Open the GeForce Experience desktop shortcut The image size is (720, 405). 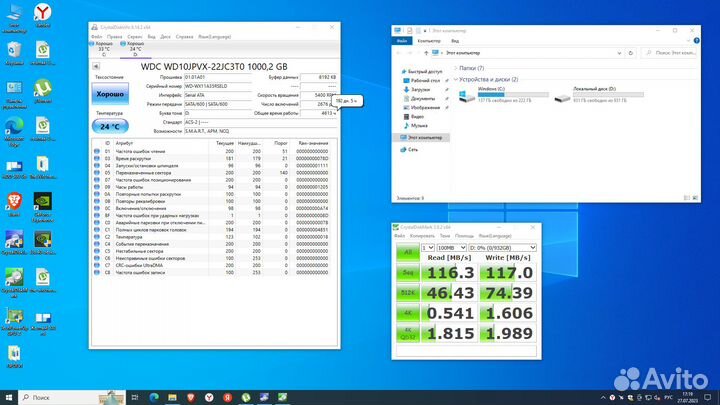click(43, 207)
